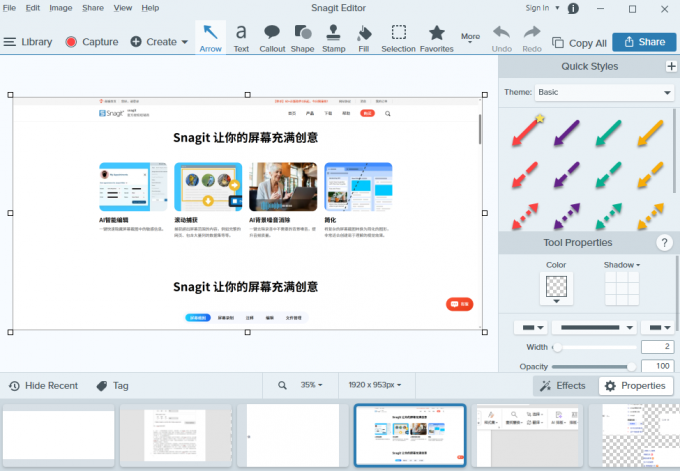
Task: Click the Width slider
Action: click(x=594, y=347)
